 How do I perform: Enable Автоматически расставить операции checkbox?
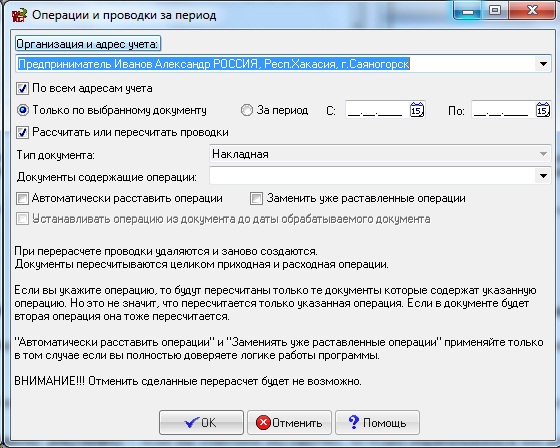point(22,198)
